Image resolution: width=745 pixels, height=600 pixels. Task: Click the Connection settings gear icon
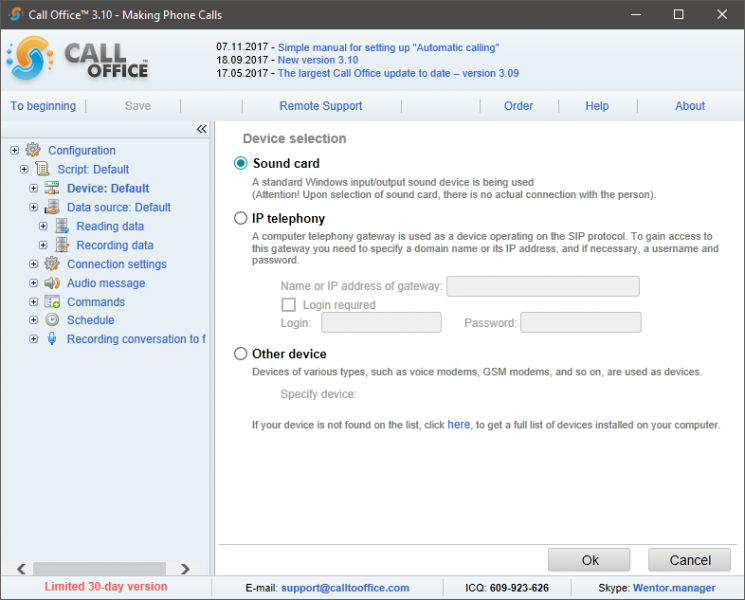pyautogui.click(x=52, y=264)
